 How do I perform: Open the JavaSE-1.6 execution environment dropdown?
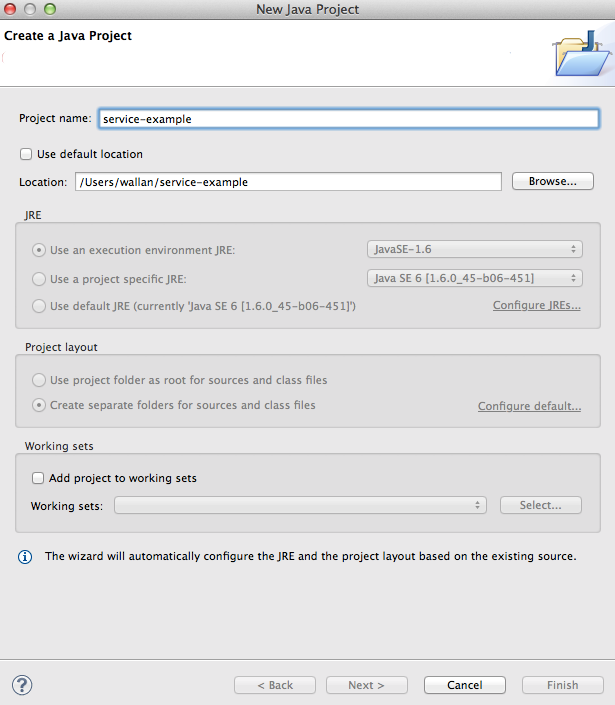[474, 250]
